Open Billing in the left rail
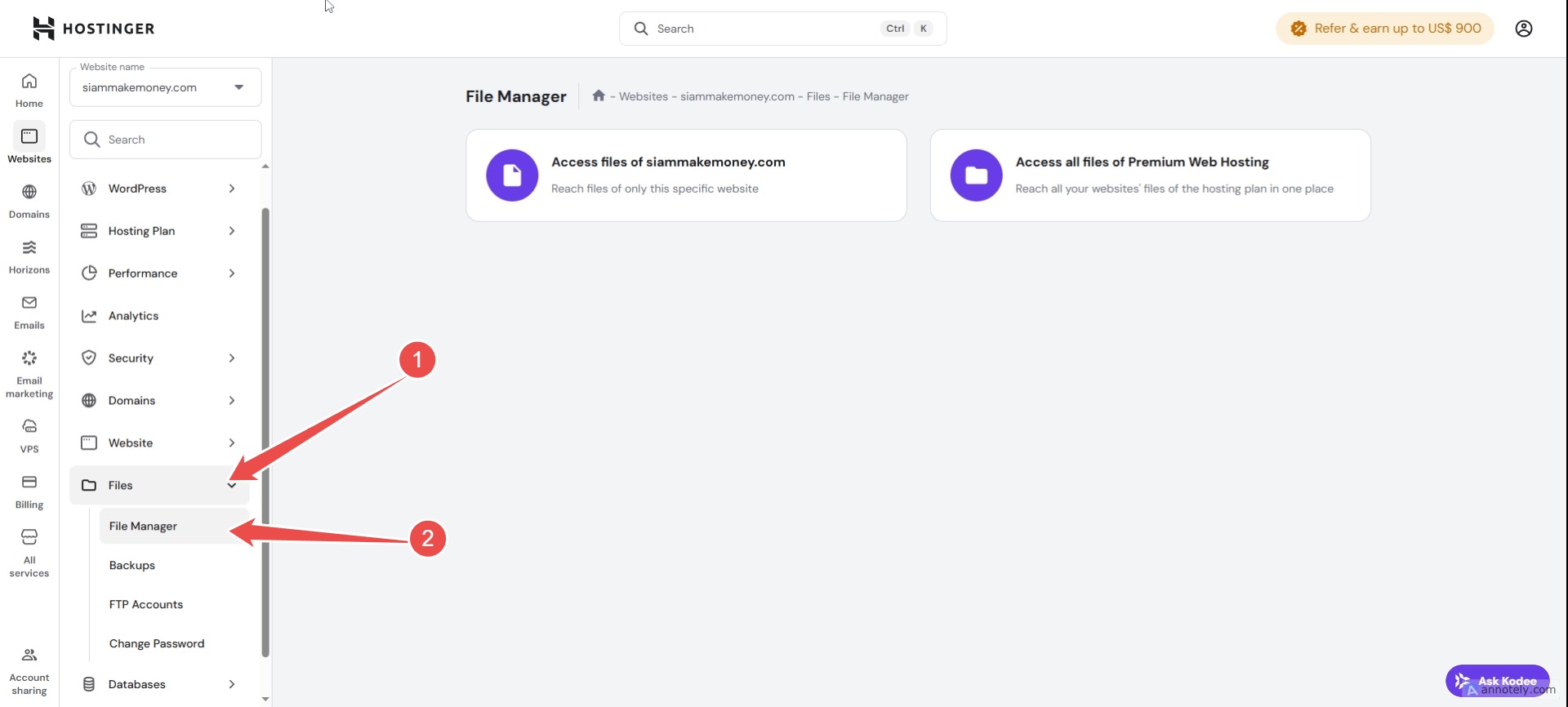Screen dimensions: 1568x707 click(29, 491)
